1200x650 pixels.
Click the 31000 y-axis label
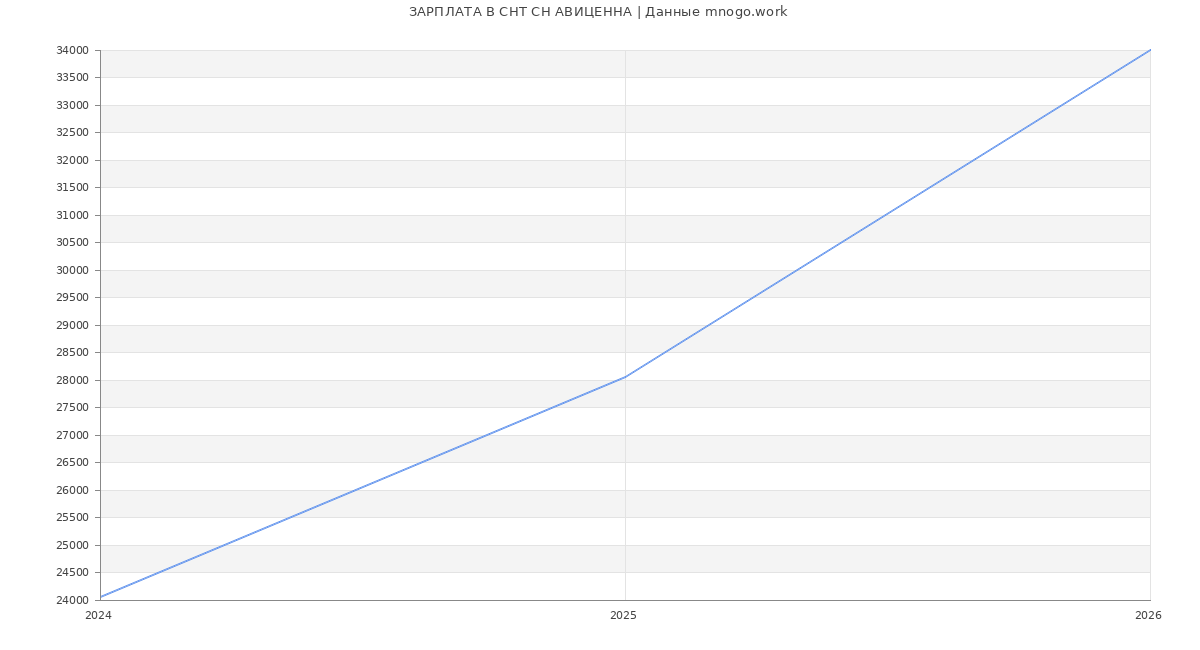(x=72, y=215)
